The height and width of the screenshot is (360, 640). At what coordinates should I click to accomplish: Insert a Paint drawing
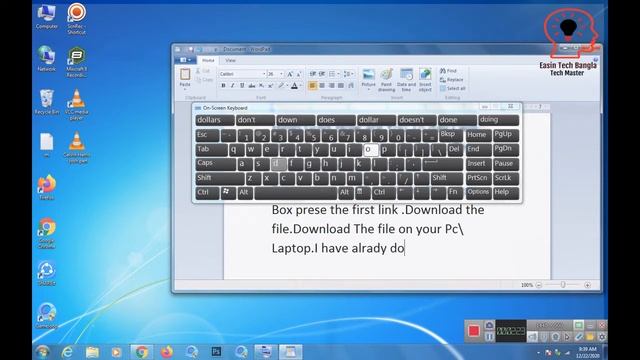click(x=386, y=80)
